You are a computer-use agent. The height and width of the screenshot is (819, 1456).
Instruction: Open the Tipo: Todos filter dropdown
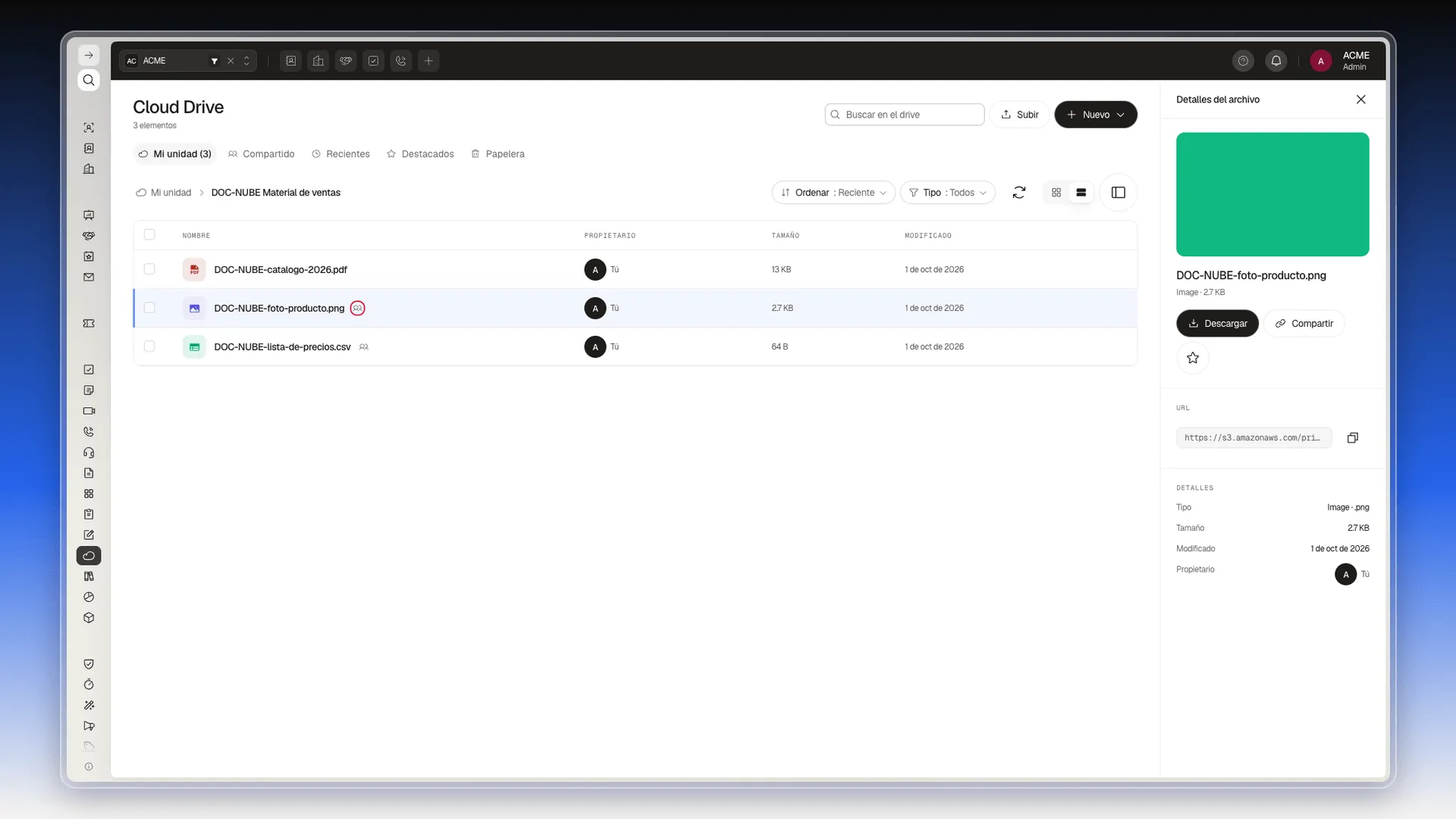point(948,193)
